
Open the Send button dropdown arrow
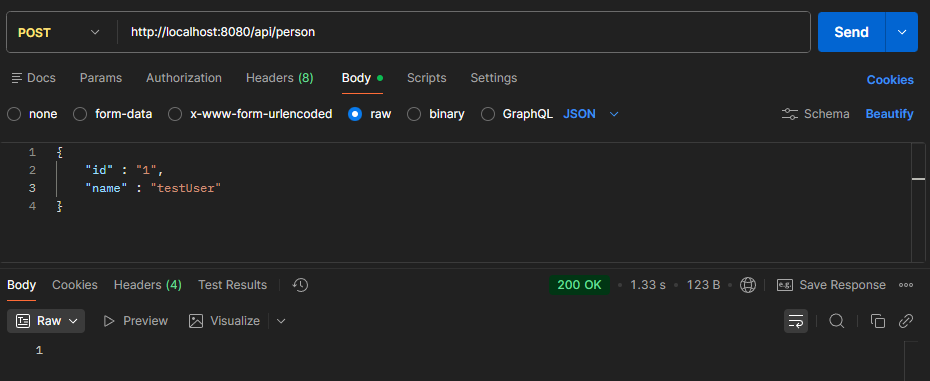point(902,32)
